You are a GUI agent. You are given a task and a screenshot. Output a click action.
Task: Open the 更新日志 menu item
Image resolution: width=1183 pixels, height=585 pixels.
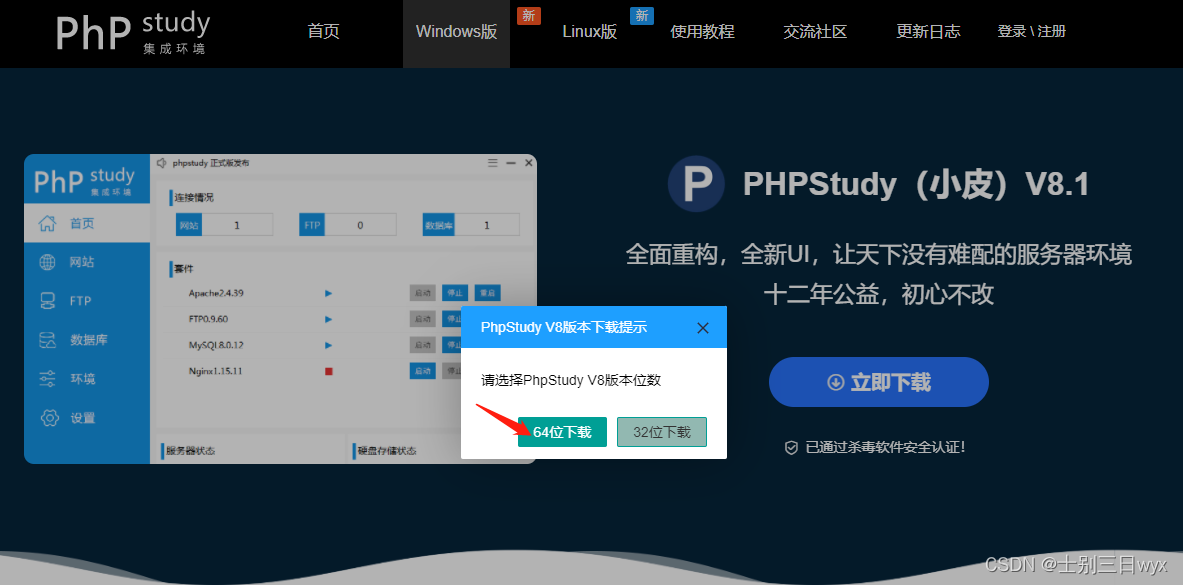(928, 31)
